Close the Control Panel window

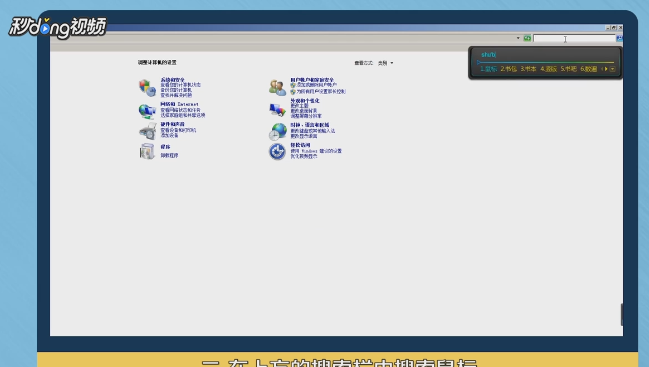[620, 28]
